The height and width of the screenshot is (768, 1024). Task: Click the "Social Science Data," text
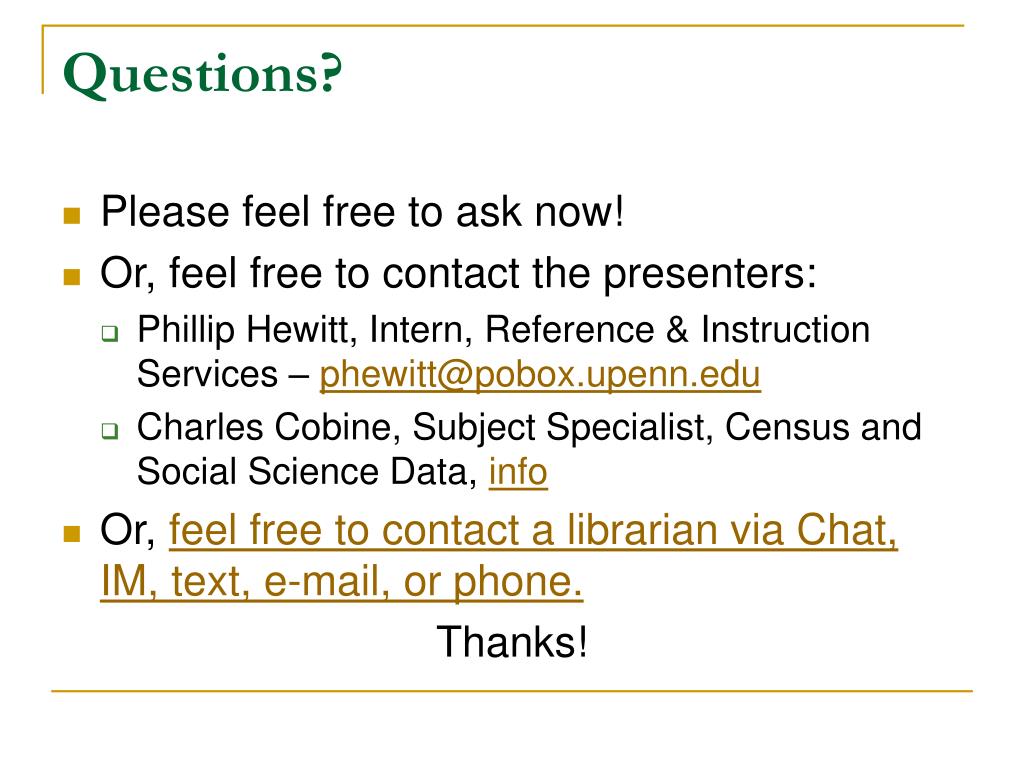308,472
